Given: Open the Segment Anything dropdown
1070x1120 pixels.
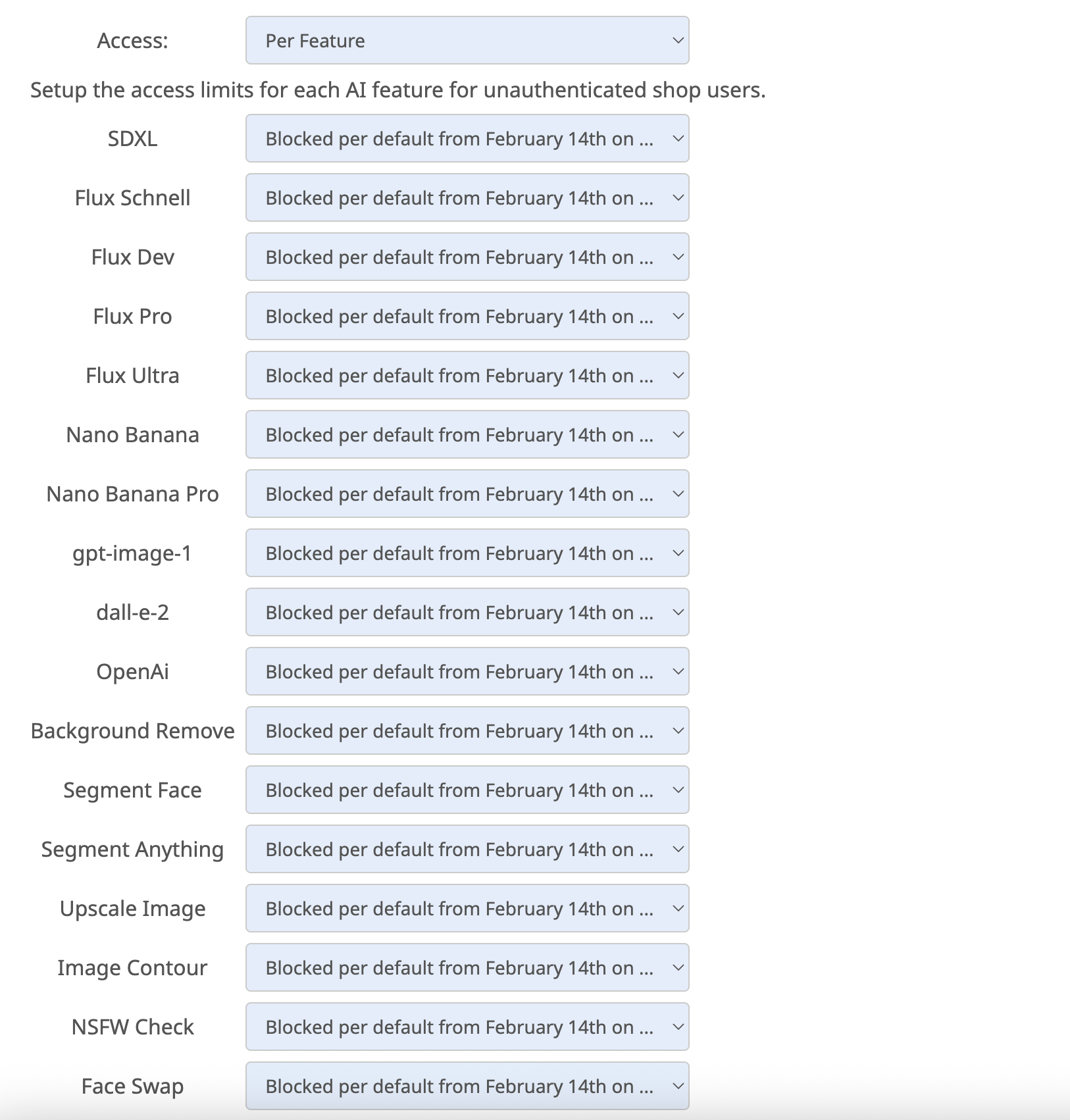Looking at the screenshot, I should (467, 849).
